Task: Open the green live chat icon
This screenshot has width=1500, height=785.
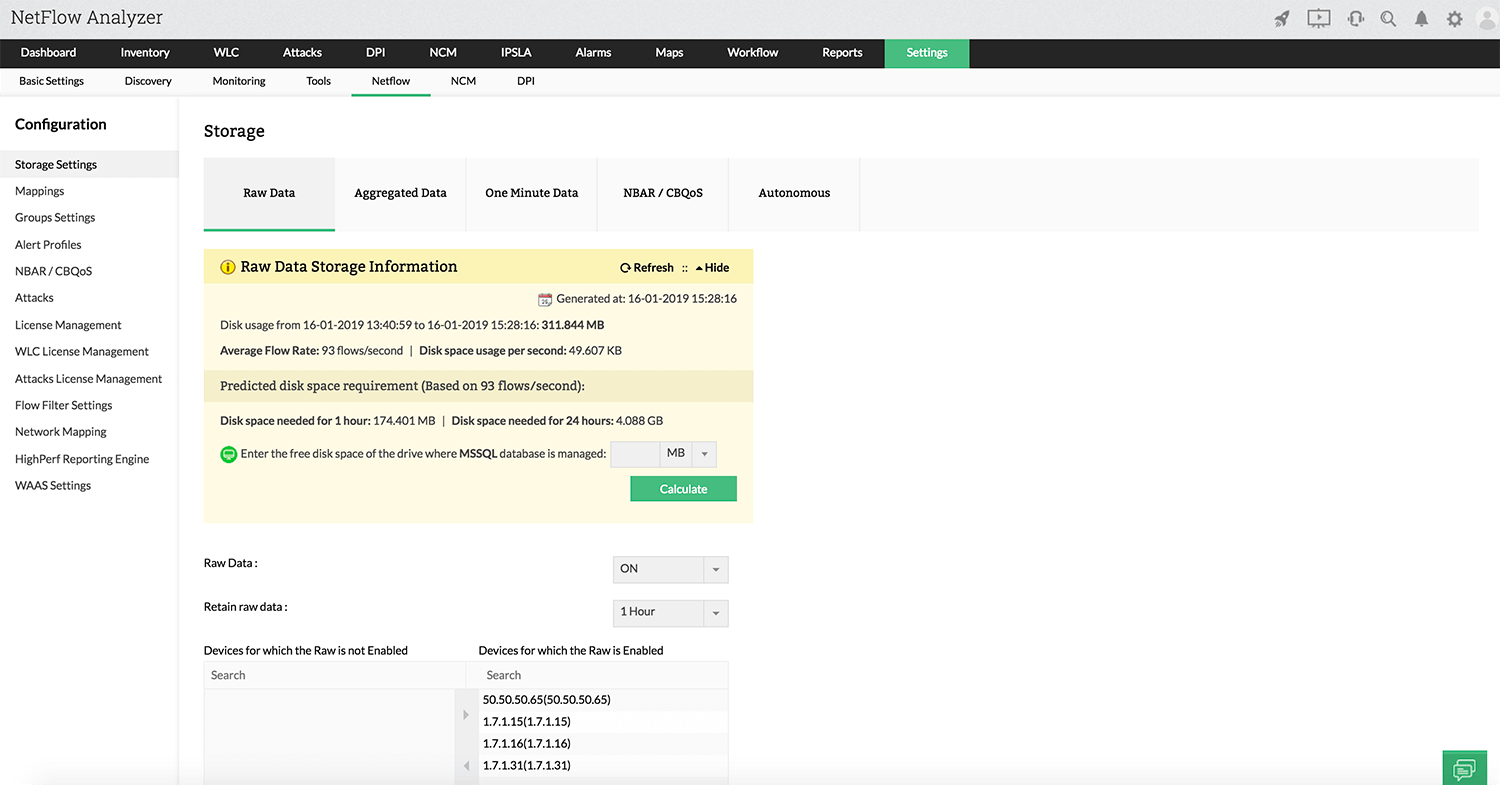Action: (x=1464, y=767)
